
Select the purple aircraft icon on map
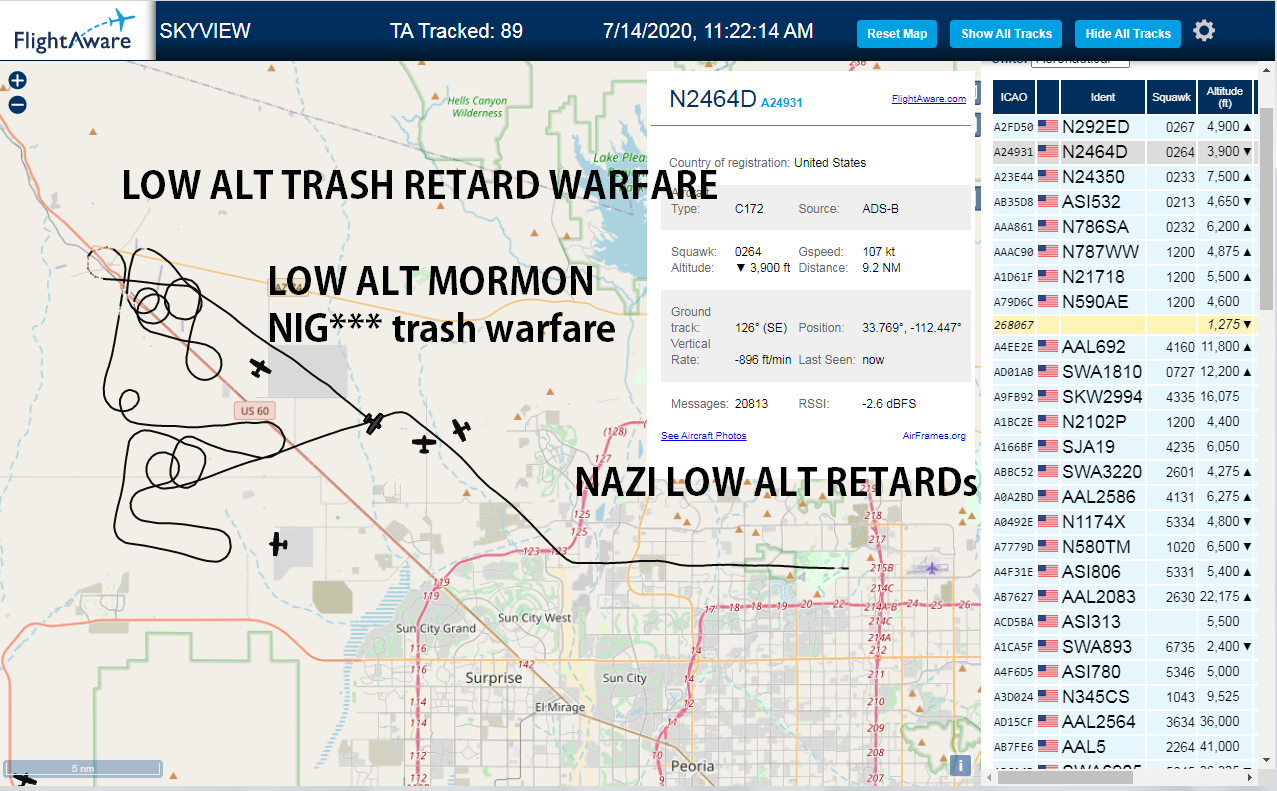(932, 568)
